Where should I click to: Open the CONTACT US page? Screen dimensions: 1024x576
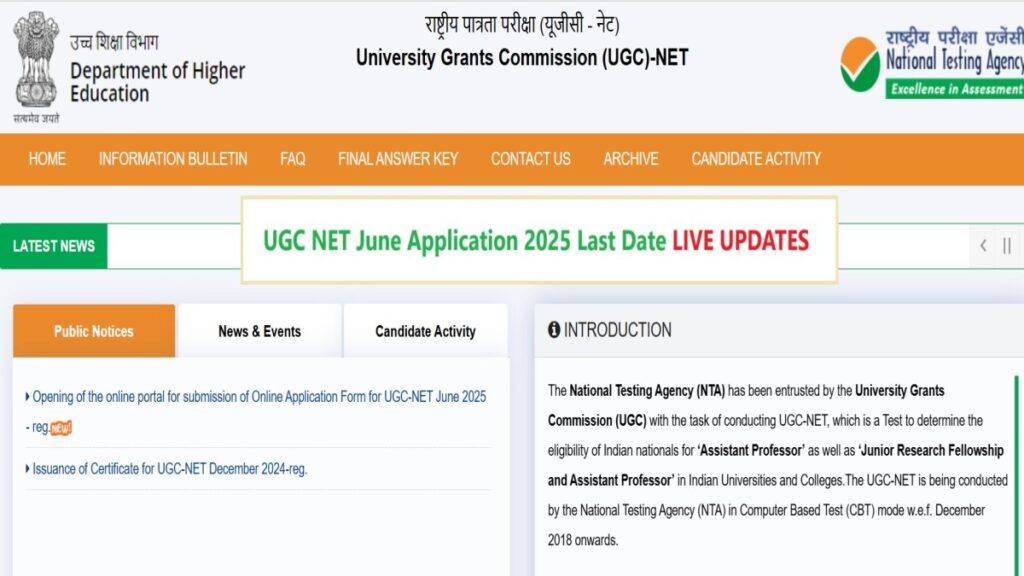[x=531, y=159]
